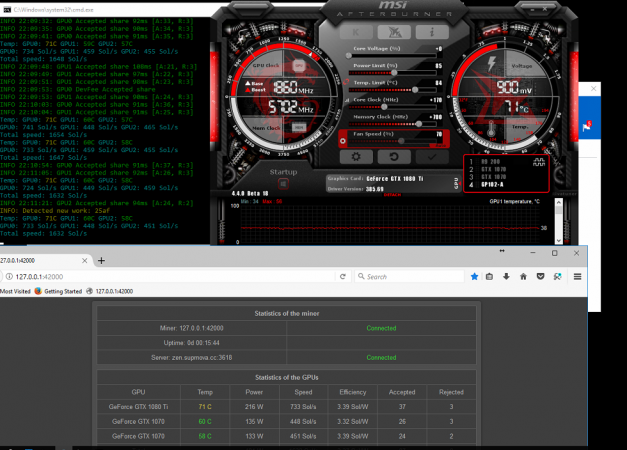This screenshot has width=627, height=450.
Task: Click the address bar showing 127.0.0.1:42000
Action: tap(172, 276)
